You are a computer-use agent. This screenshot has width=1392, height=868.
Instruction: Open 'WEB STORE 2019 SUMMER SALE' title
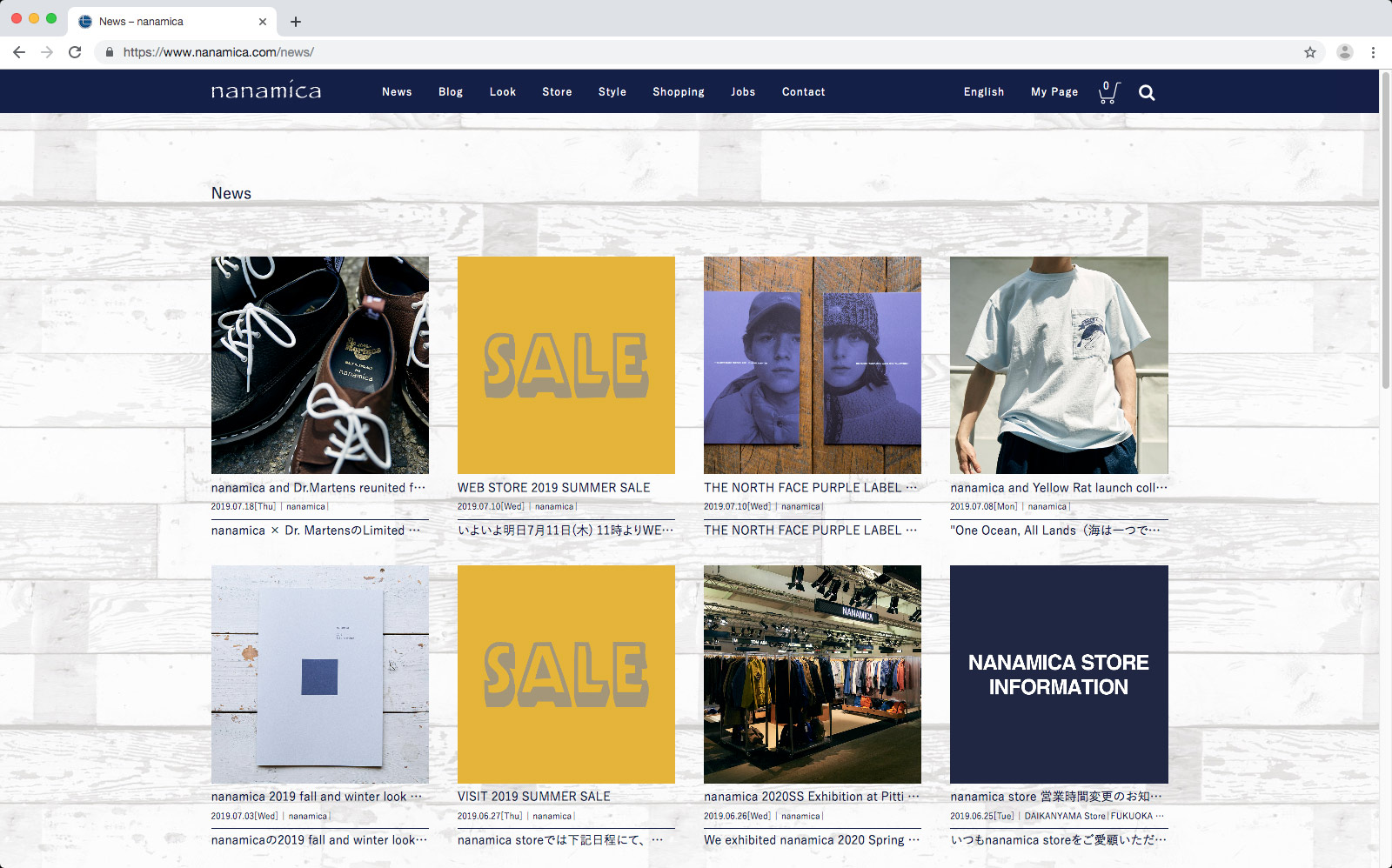tap(554, 488)
